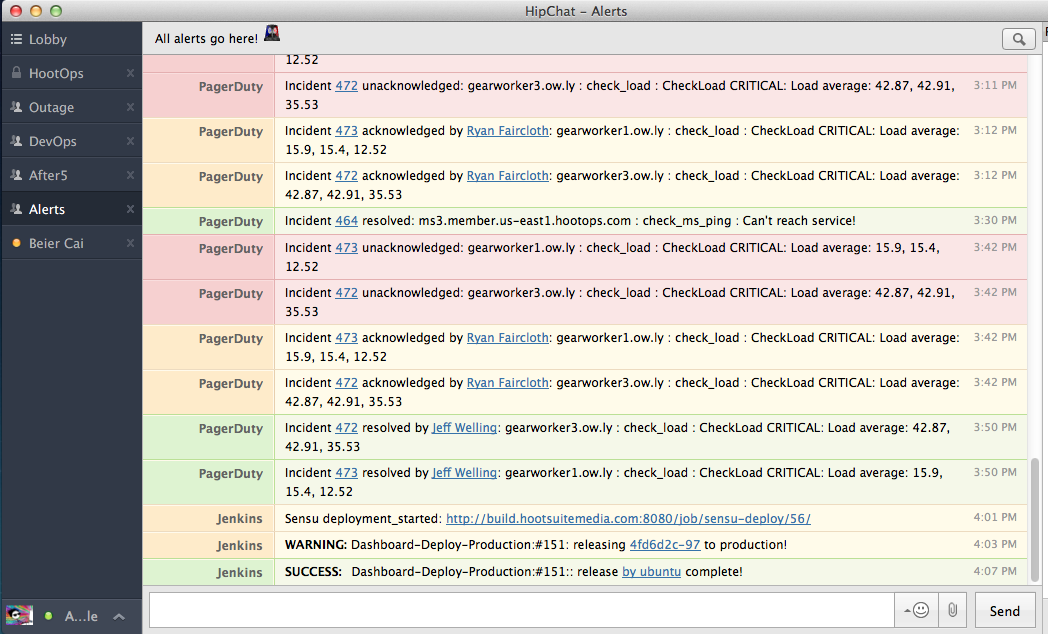Click the user avatar at bottom left
This screenshot has width=1048, height=634.
point(19,615)
